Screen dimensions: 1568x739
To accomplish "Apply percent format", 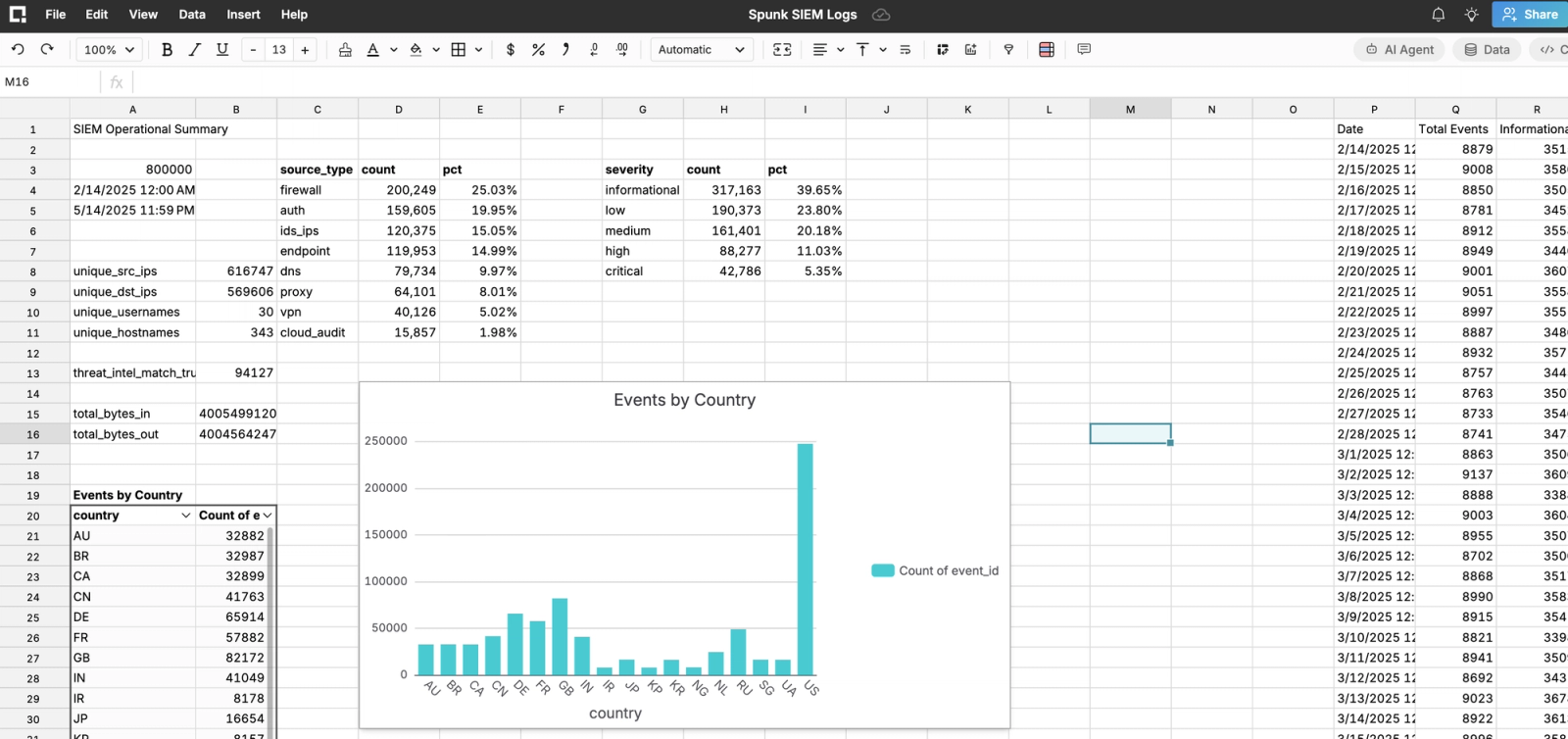I will click(x=538, y=49).
